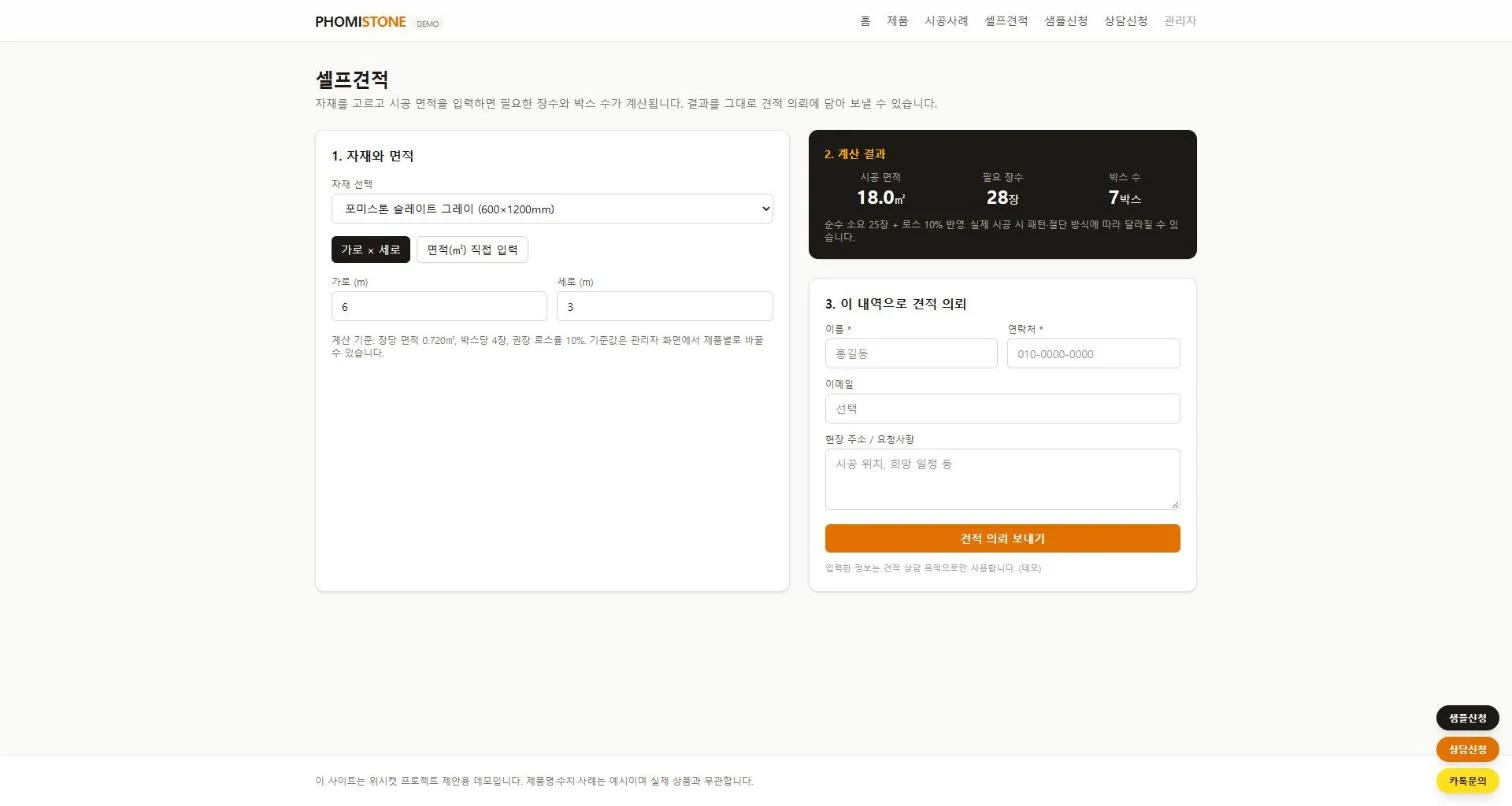Focus the 세로 (m) input field
This screenshot has height=806, width=1512.
coord(665,306)
